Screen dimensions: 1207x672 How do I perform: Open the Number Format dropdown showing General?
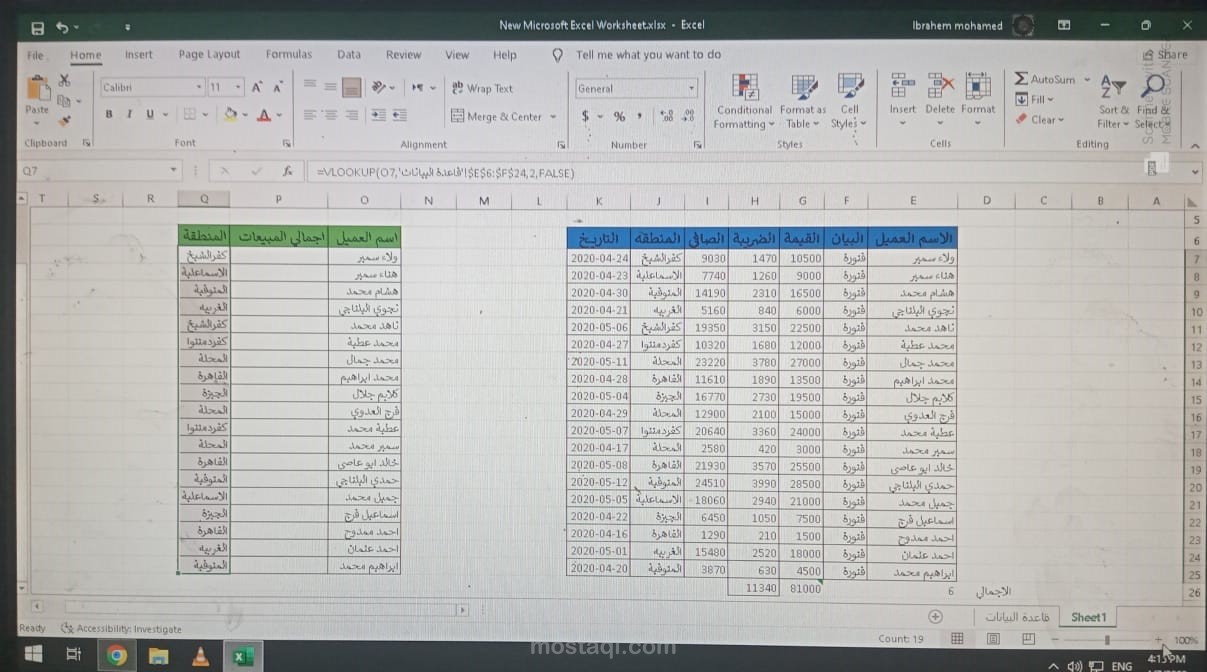click(690, 88)
